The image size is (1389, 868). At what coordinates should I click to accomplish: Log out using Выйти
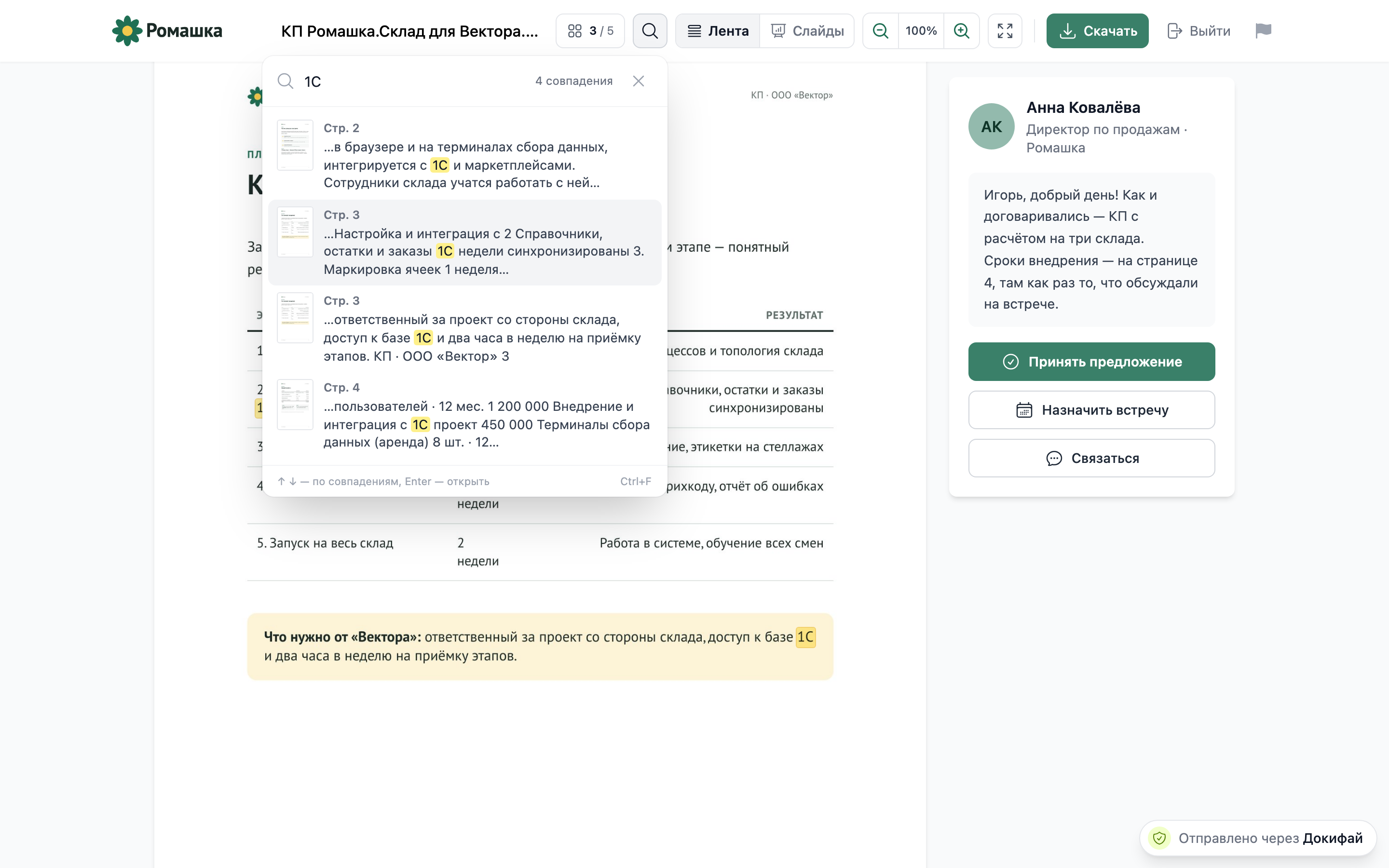1199,31
